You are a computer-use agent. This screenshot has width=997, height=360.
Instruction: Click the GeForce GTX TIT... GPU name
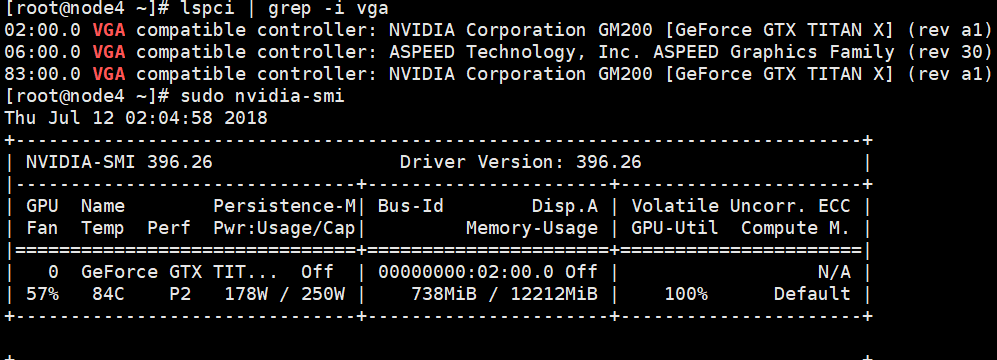click(179, 272)
